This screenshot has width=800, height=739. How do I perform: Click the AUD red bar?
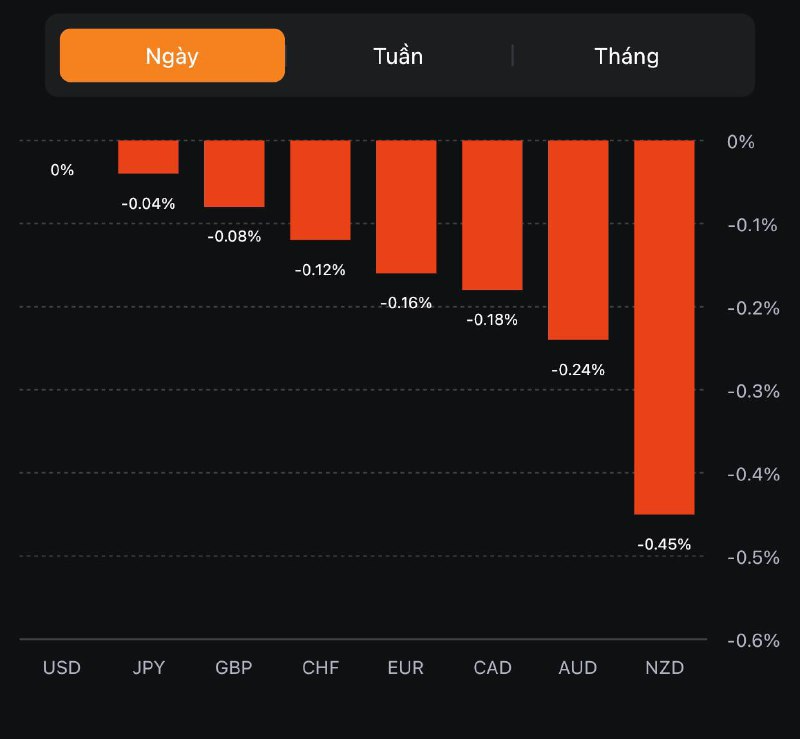pos(578,240)
